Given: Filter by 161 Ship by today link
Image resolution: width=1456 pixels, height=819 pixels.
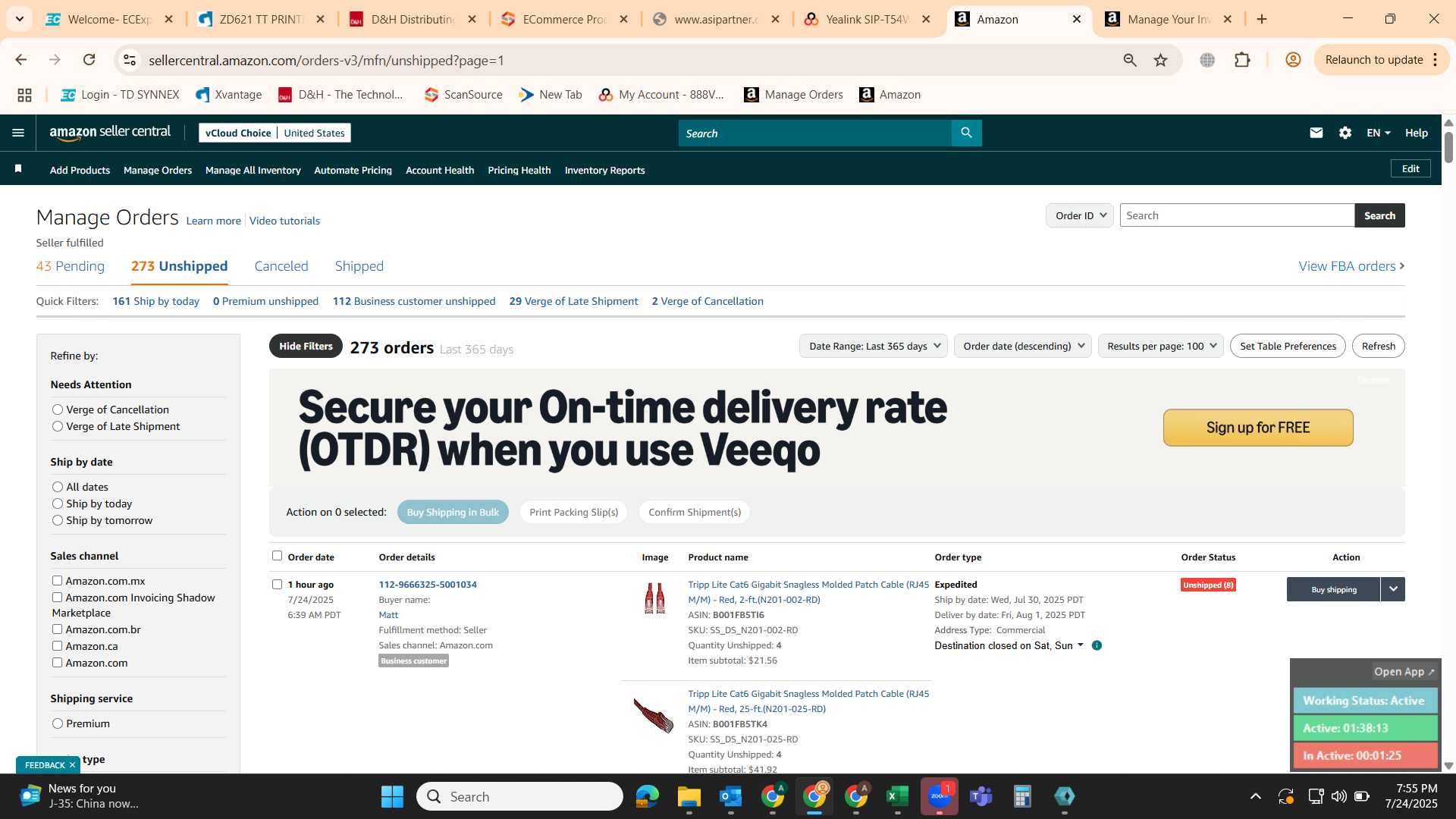Looking at the screenshot, I should coord(156,301).
